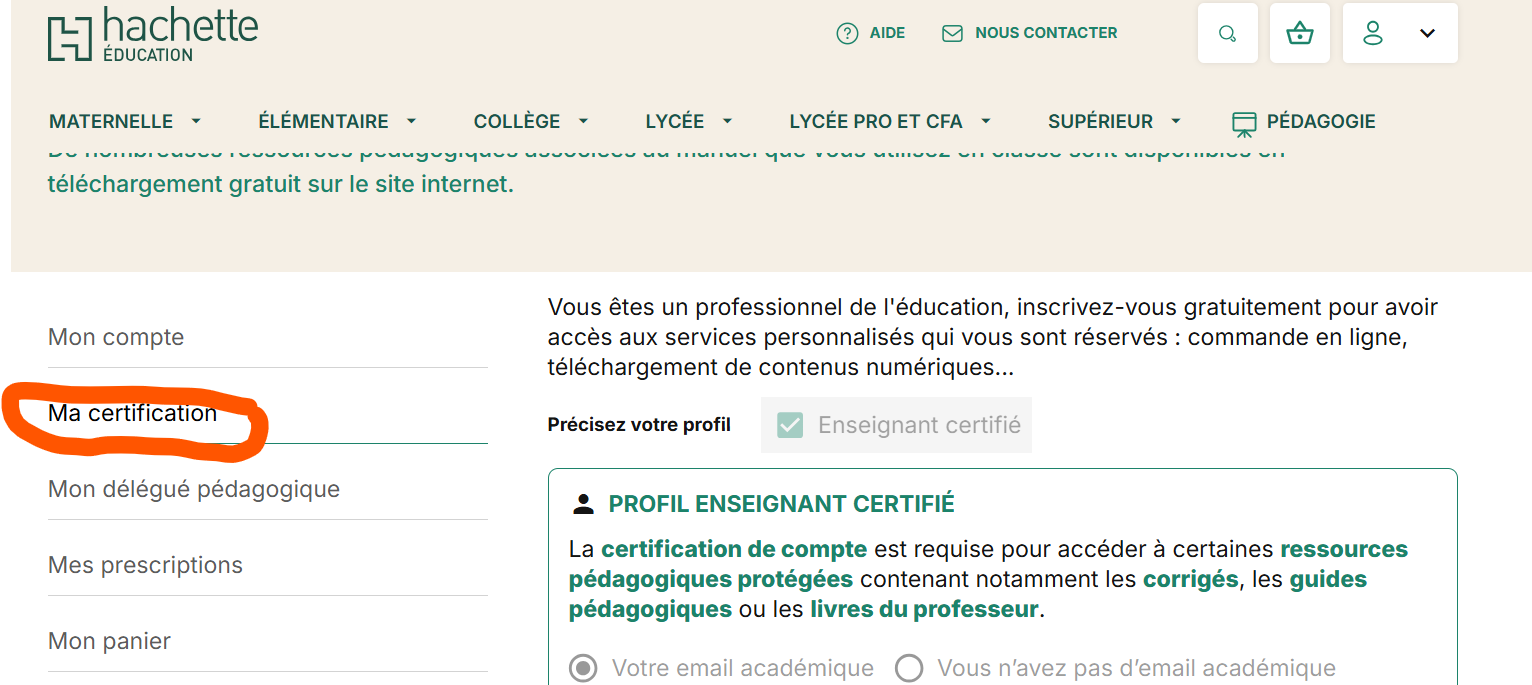This screenshot has width=1532, height=685.
Task: Open Mon compte in the sidebar
Action: [116, 337]
